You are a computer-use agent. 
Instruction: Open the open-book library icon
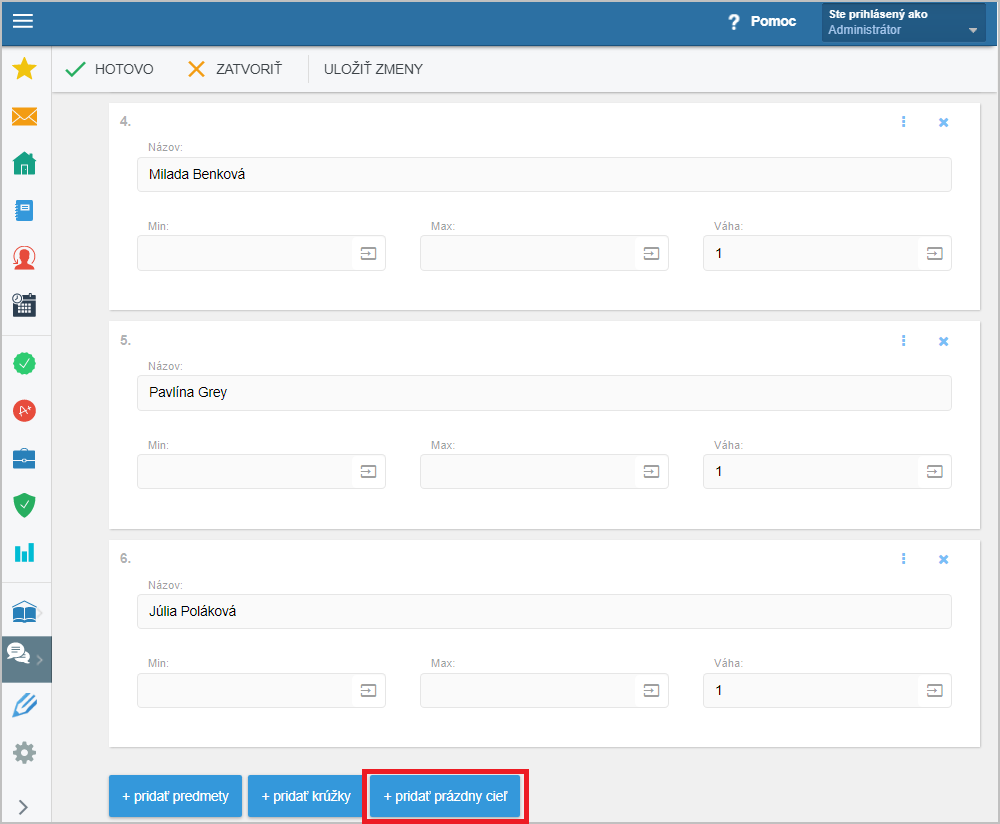[24, 612]
